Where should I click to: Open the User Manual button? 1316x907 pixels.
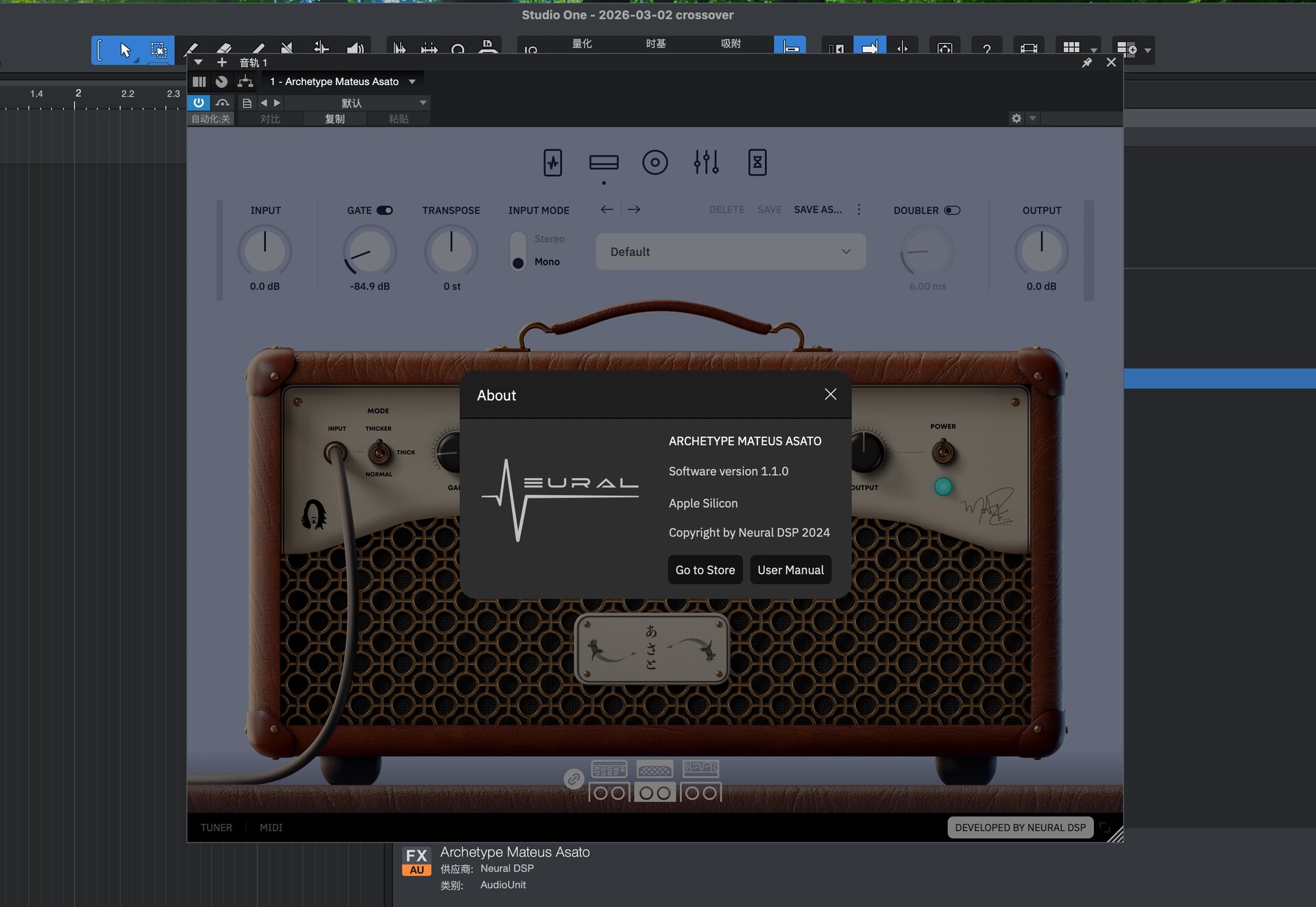(790, 570)
